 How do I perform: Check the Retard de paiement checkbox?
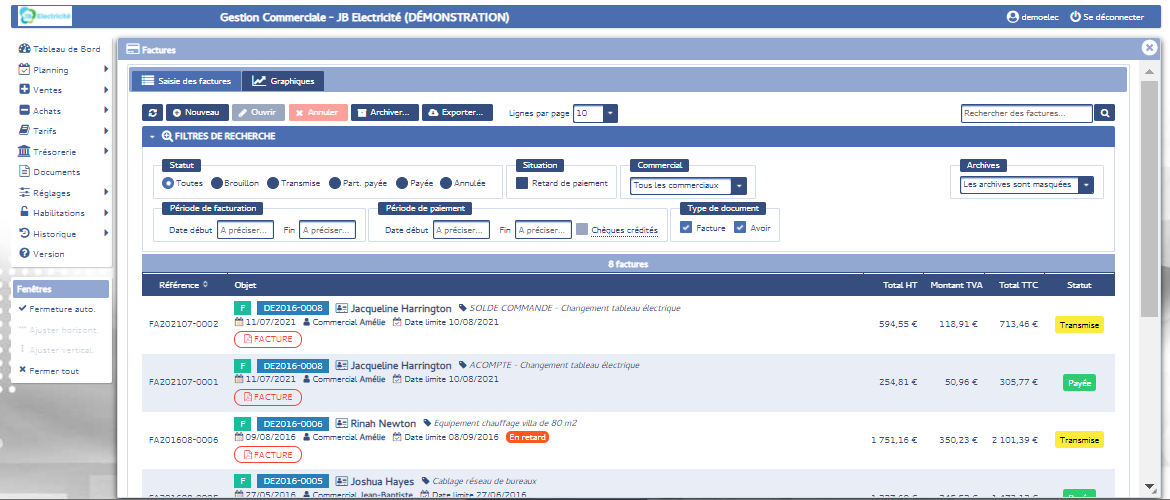click(x=522, y=183)
